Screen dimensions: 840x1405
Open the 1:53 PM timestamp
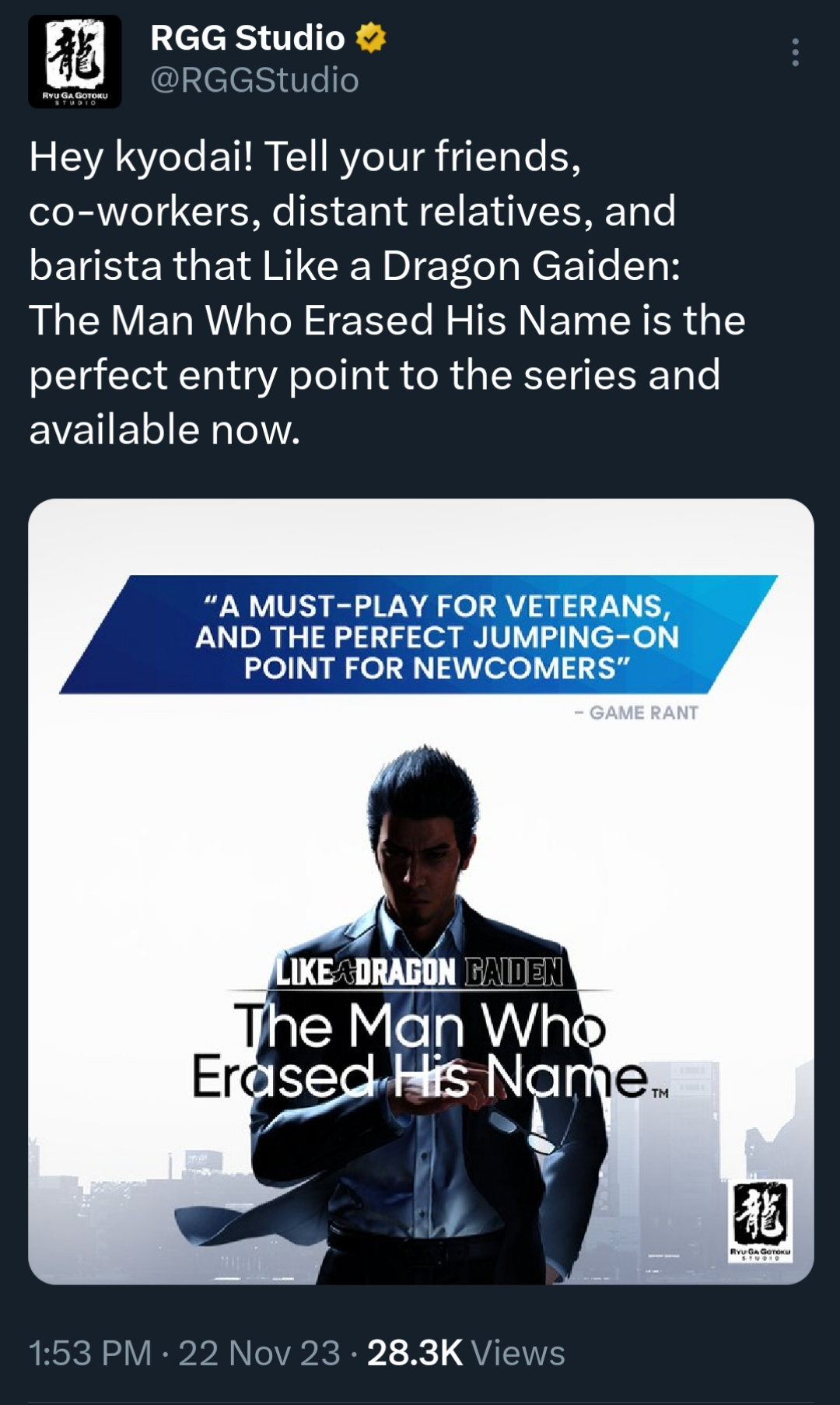point(90,1353)
